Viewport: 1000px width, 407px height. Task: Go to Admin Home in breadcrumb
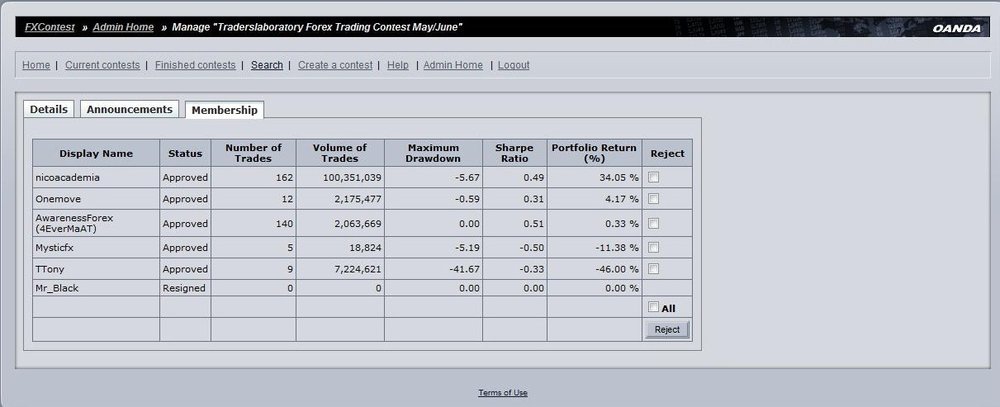point(123,27)
